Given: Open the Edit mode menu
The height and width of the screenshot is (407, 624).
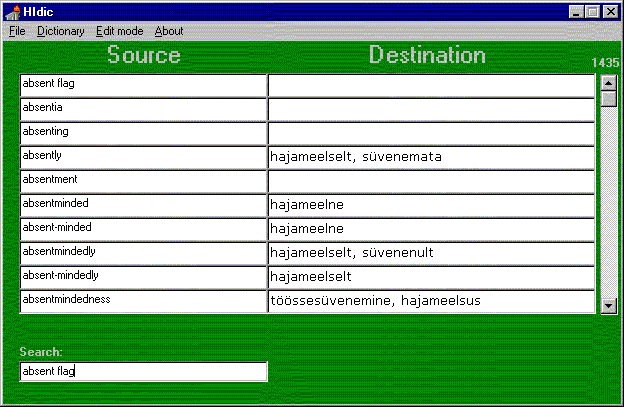Looking at the screenshot, I should click(119, 31).
